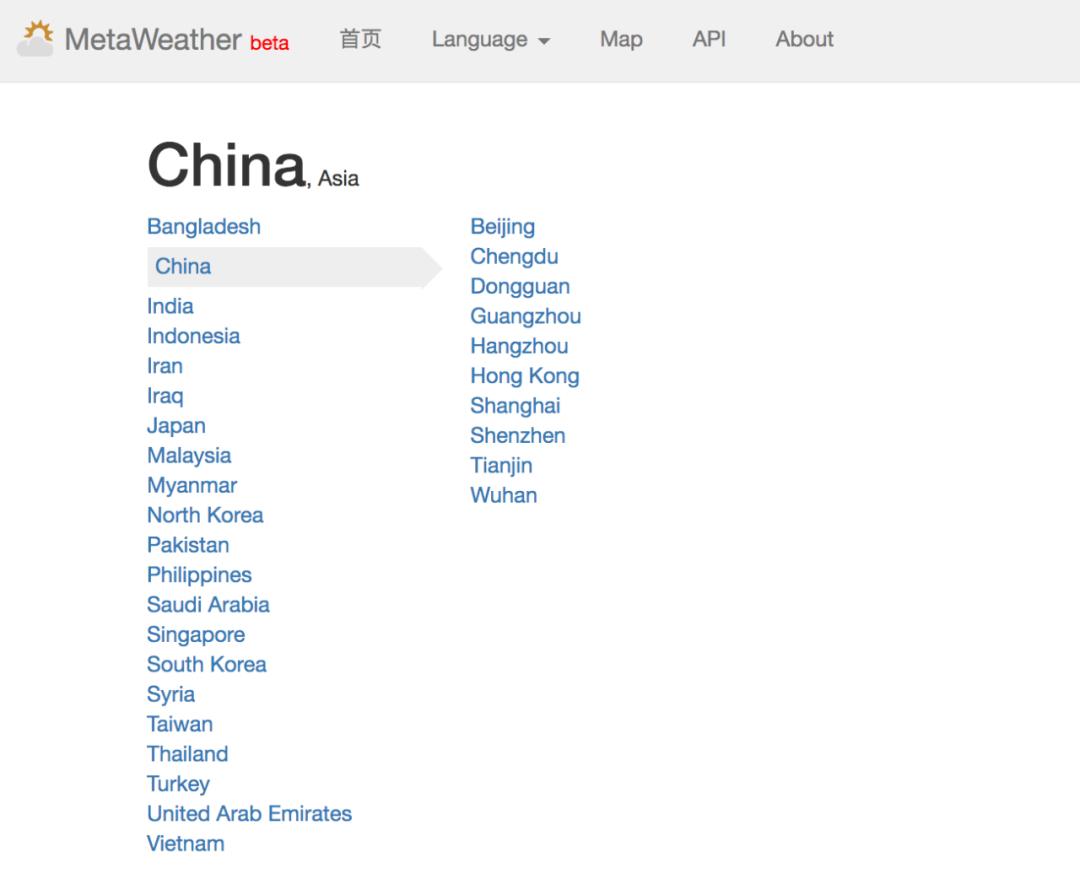1080x874 pixels.
Task: Select Myanmar from country list
Action: point(192,486)
